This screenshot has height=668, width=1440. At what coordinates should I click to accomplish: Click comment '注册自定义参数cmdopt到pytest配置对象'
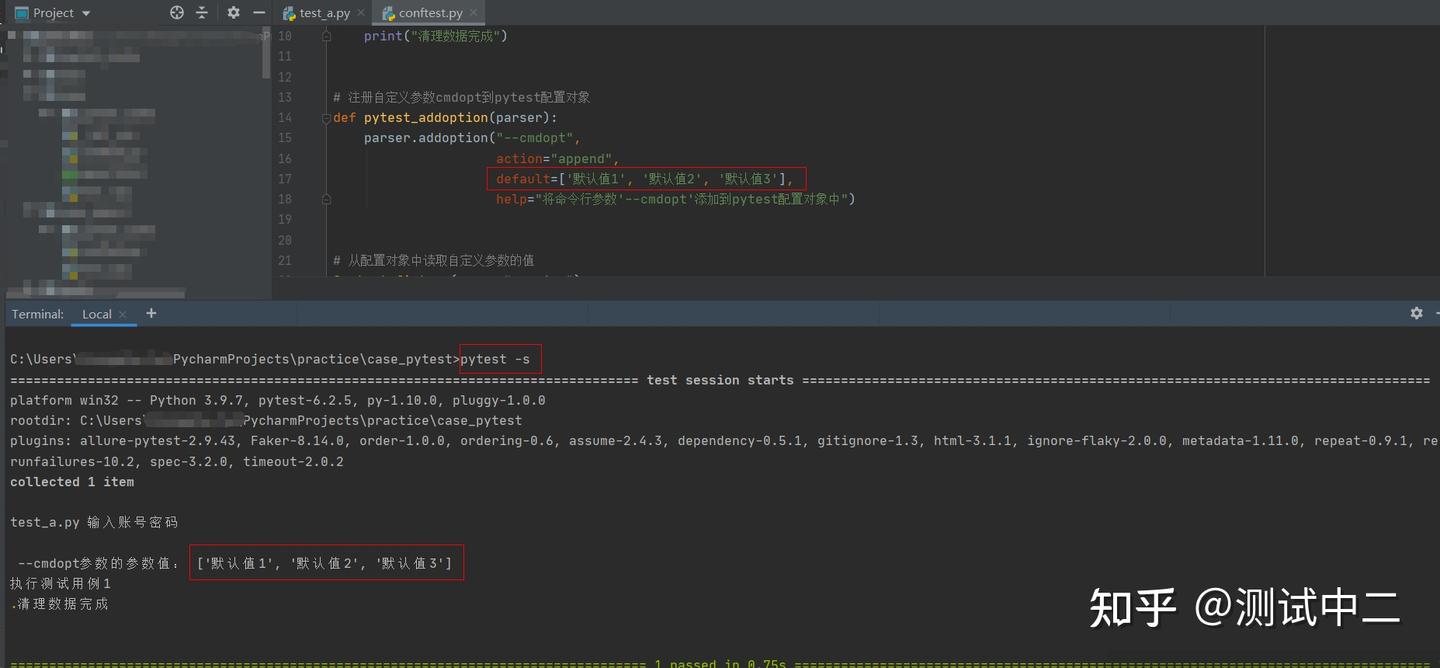point(461,97)
